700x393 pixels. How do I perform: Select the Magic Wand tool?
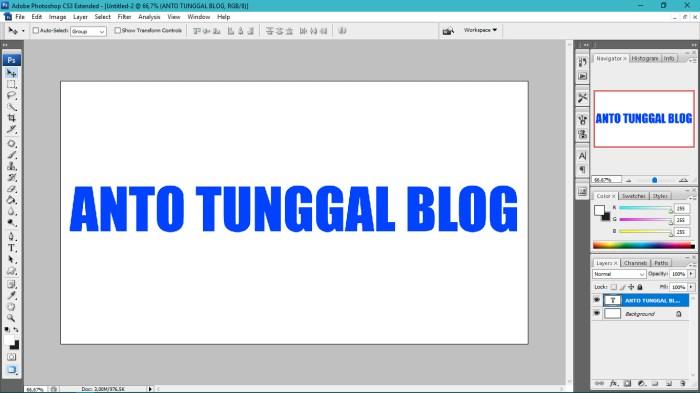(x=12, y=107)
